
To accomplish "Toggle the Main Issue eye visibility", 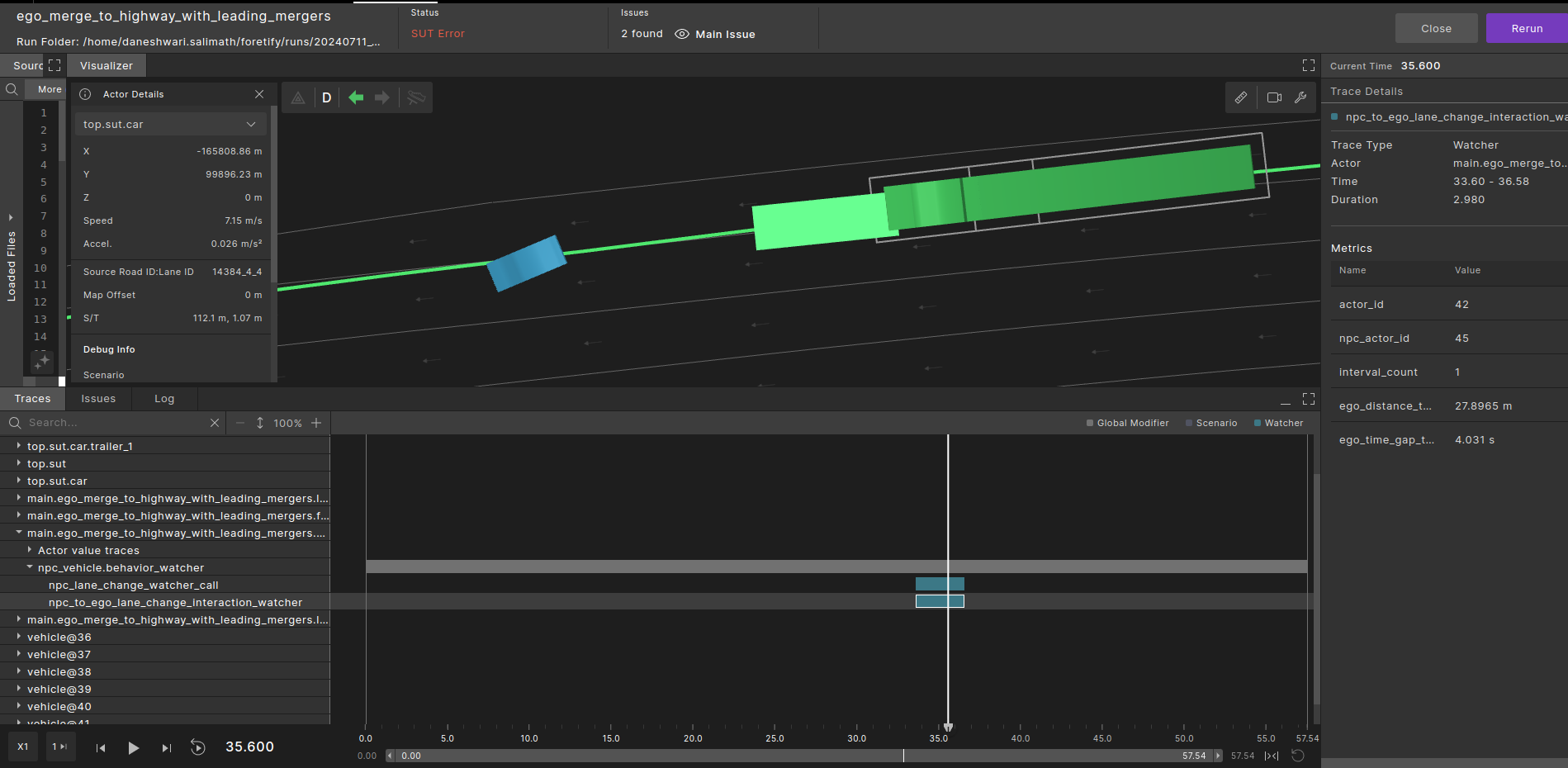I will [682, 34].
